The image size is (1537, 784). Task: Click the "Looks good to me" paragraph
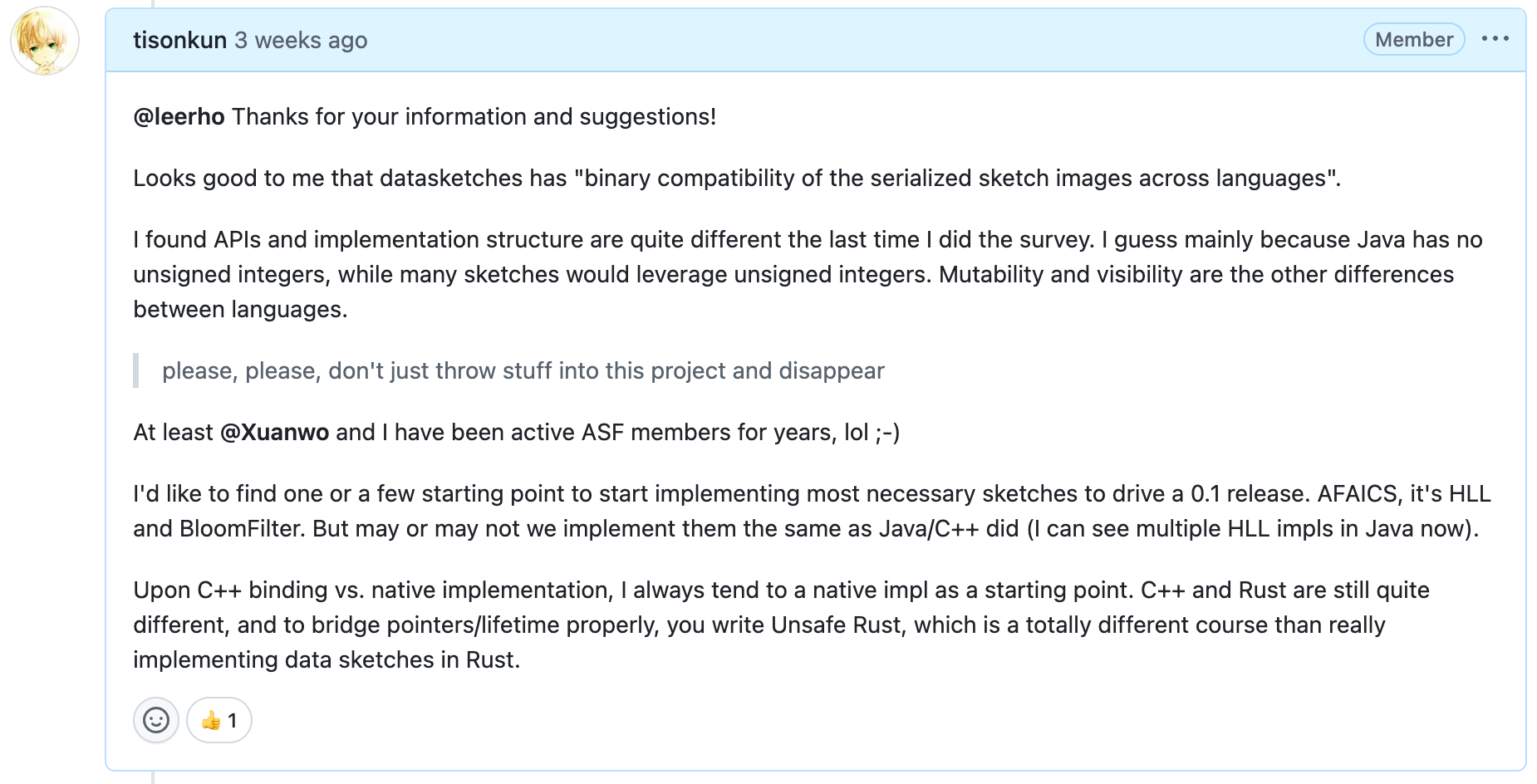tap(736, 179)
